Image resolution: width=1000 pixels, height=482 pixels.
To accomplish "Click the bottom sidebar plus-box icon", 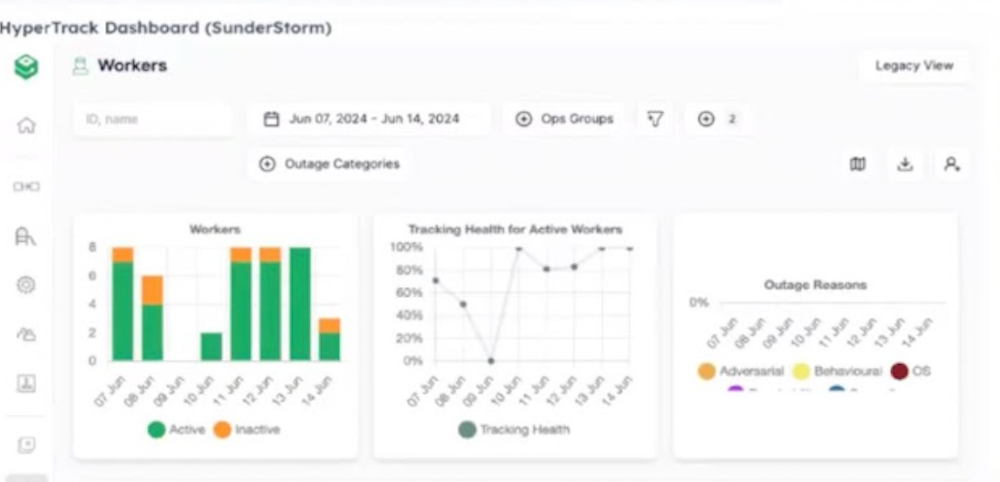I will [x=26, y=445].
